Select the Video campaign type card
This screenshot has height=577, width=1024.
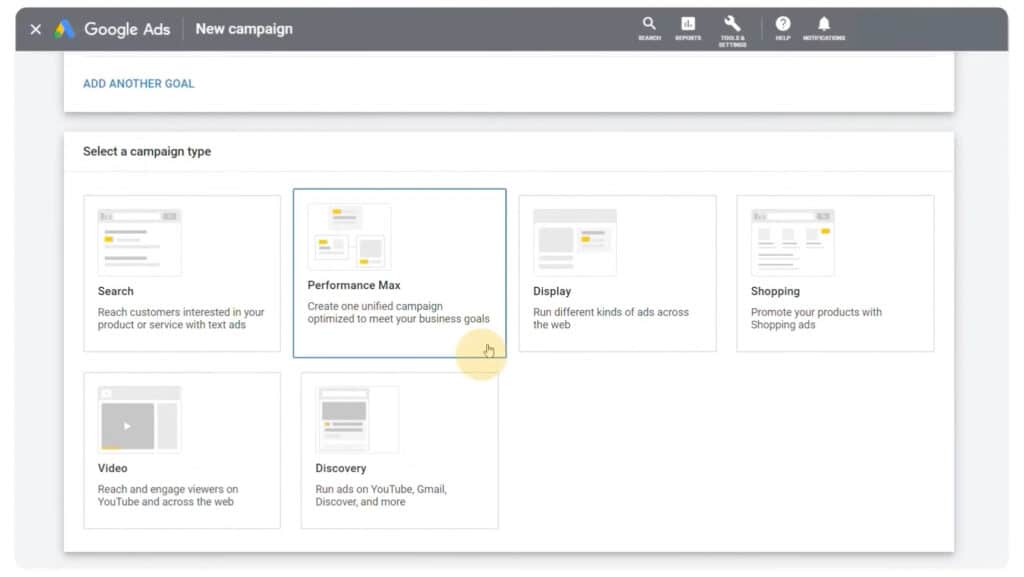click(182, 450)
